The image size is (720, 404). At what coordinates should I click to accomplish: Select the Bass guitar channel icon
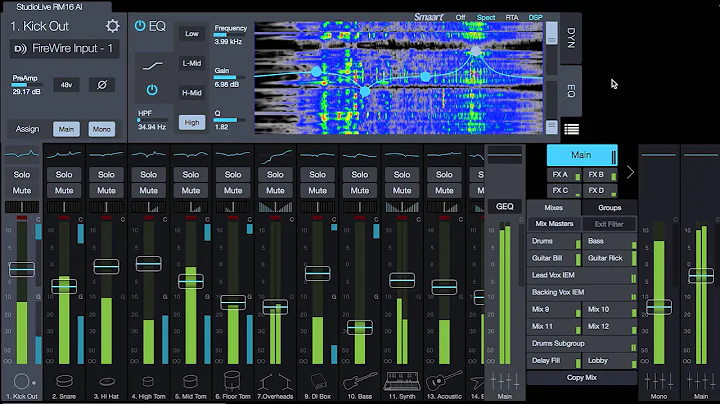(360, 381)
